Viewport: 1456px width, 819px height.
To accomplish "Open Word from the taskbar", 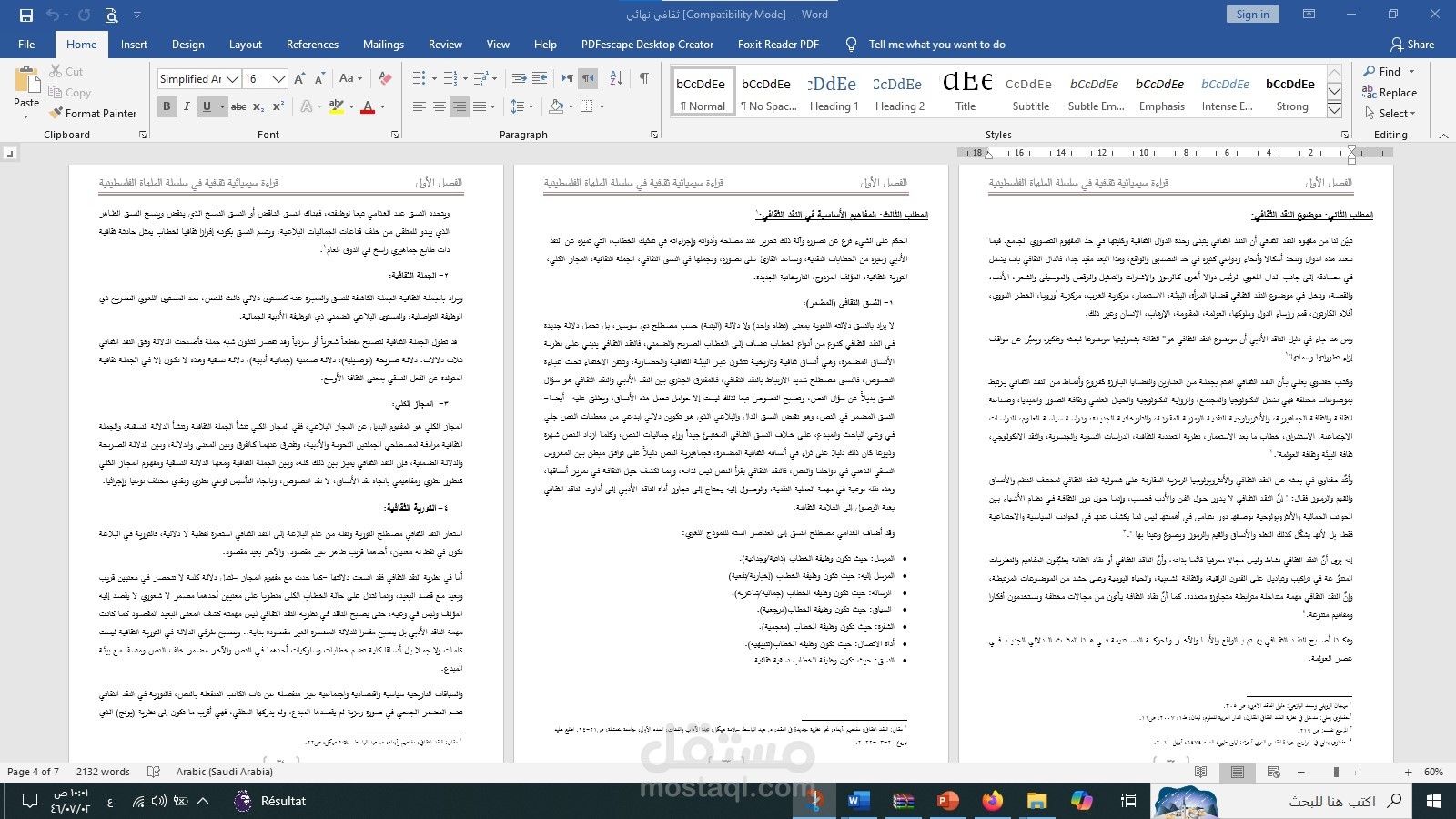I will (858, 801).
